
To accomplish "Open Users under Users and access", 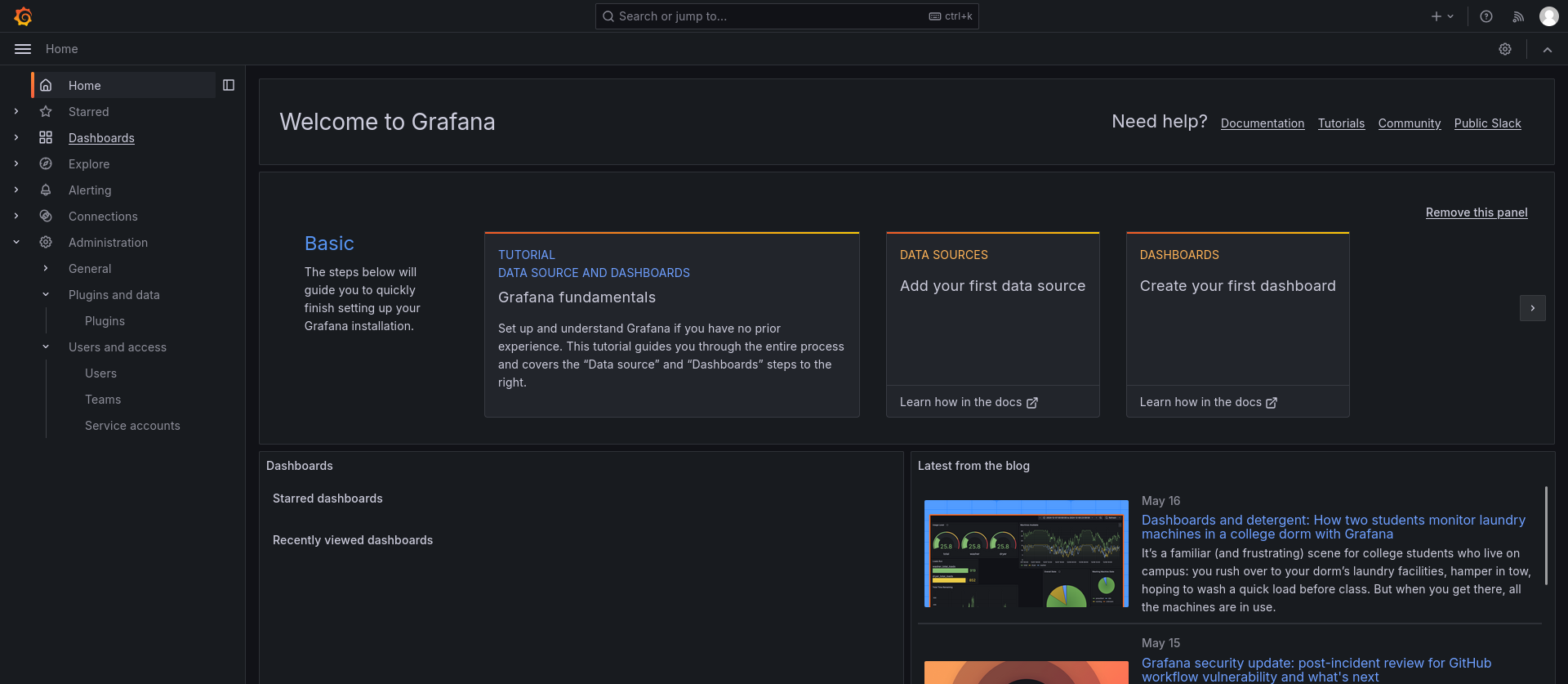I will pyautogui.click(x=100, y=373).
